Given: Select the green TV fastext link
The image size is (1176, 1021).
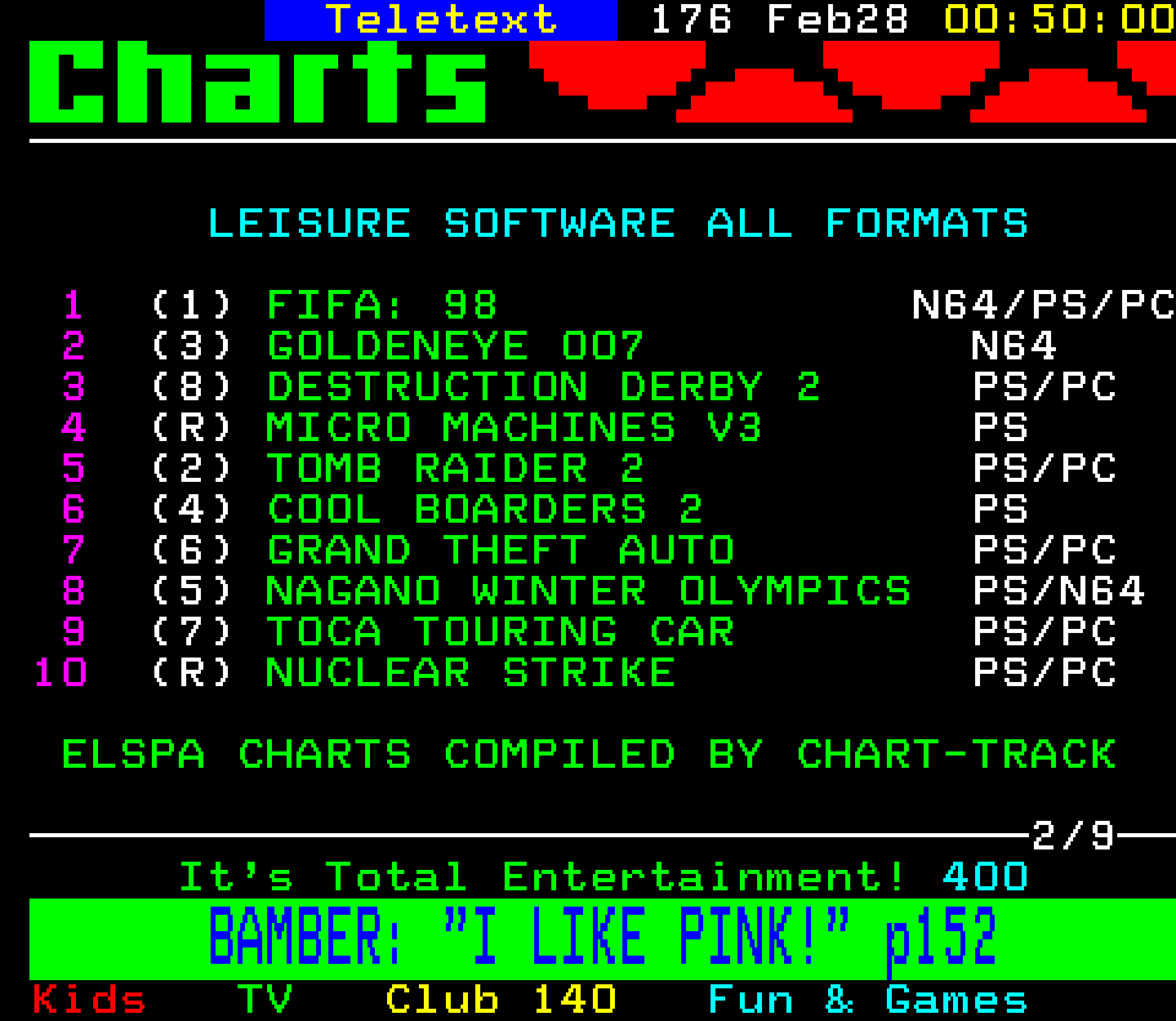Looking at the screenshot, I should tap(265, 1000).
